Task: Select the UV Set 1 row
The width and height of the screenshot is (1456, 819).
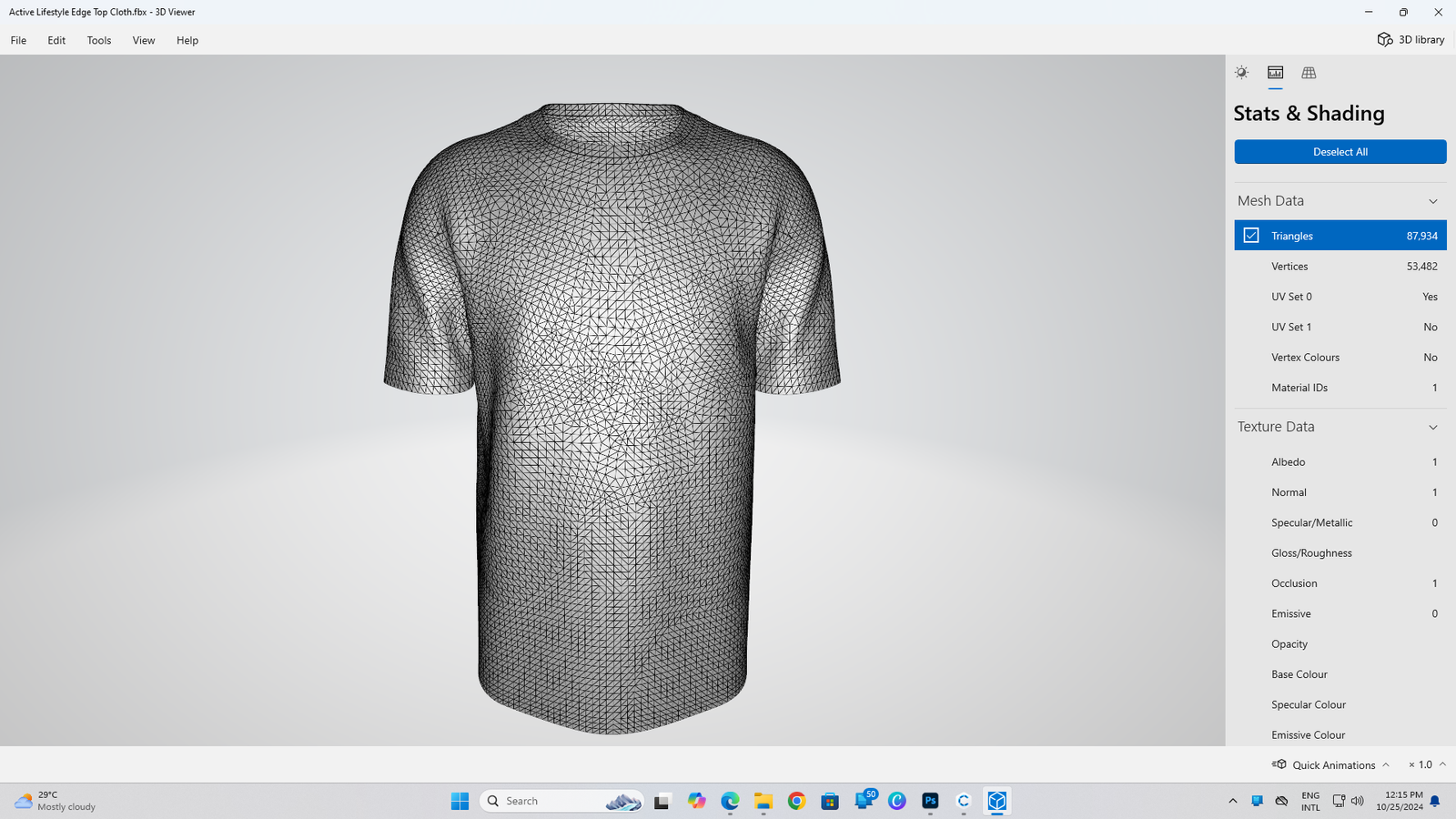Action: tap(1340, 327)
